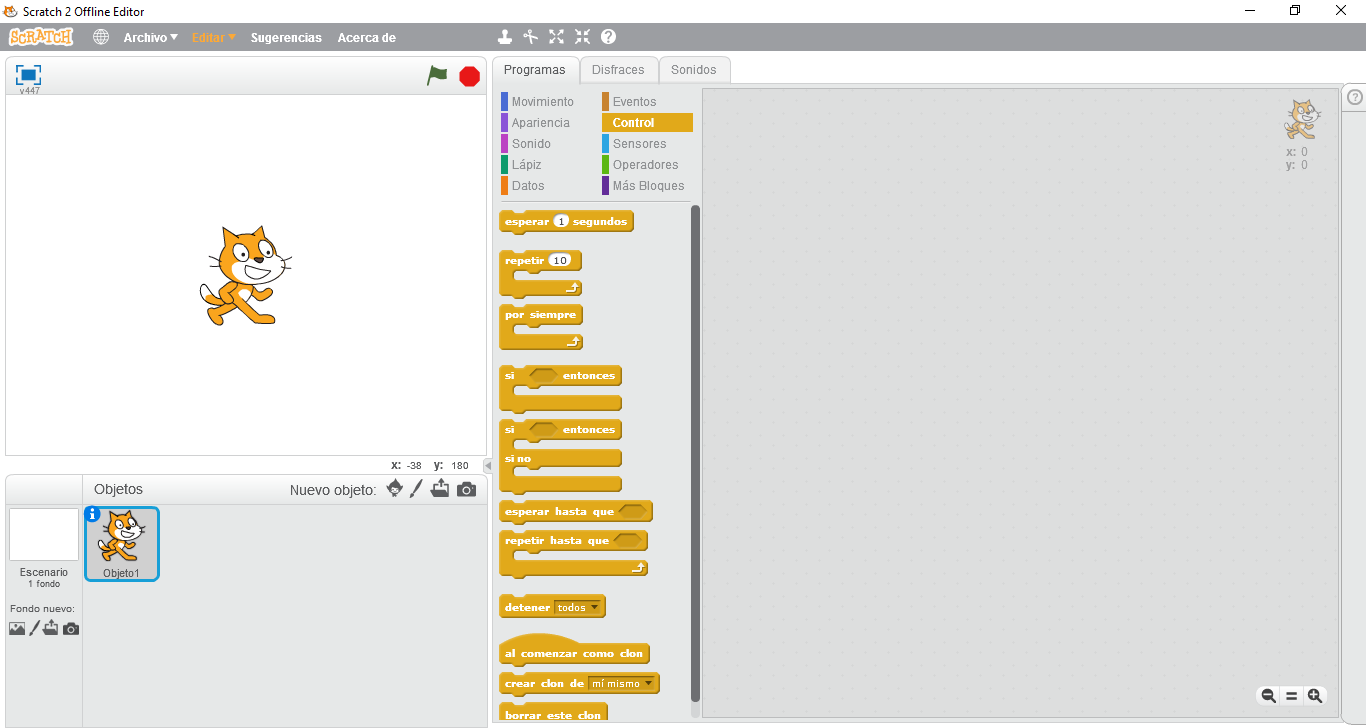The width and height of the screenshot is (1366, 728).
Task: Select the shrink sprite tool
Action: (x=582, y=37)
